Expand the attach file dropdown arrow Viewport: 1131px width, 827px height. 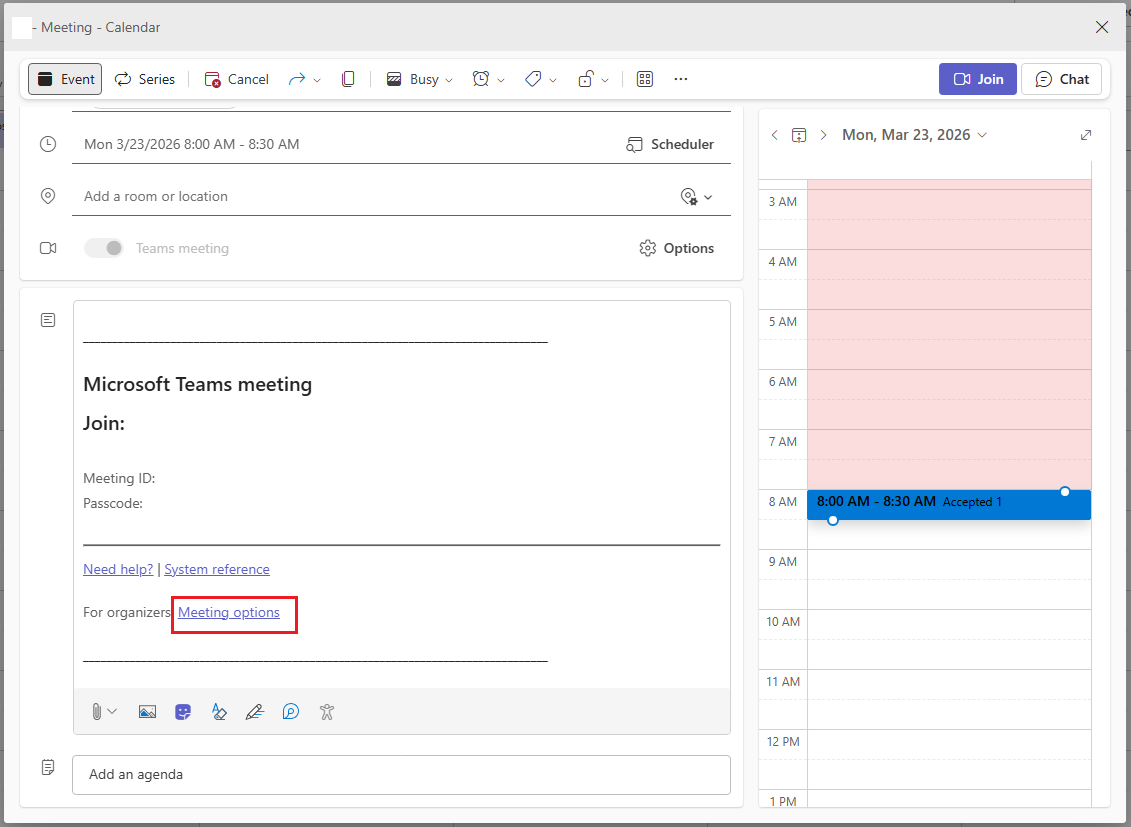point(113,712)
